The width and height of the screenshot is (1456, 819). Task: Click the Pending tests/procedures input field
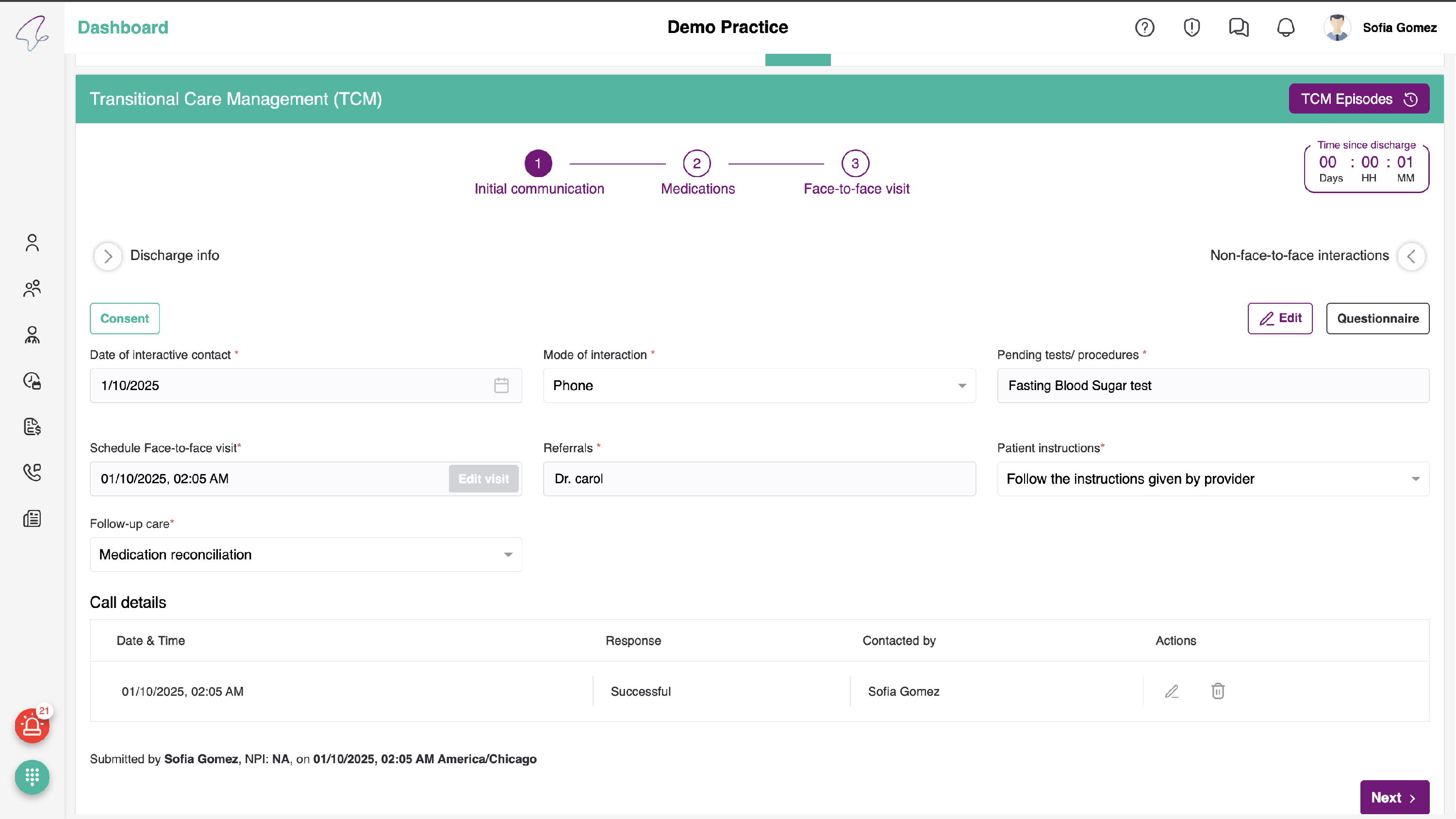click(x=1212, y=385)
